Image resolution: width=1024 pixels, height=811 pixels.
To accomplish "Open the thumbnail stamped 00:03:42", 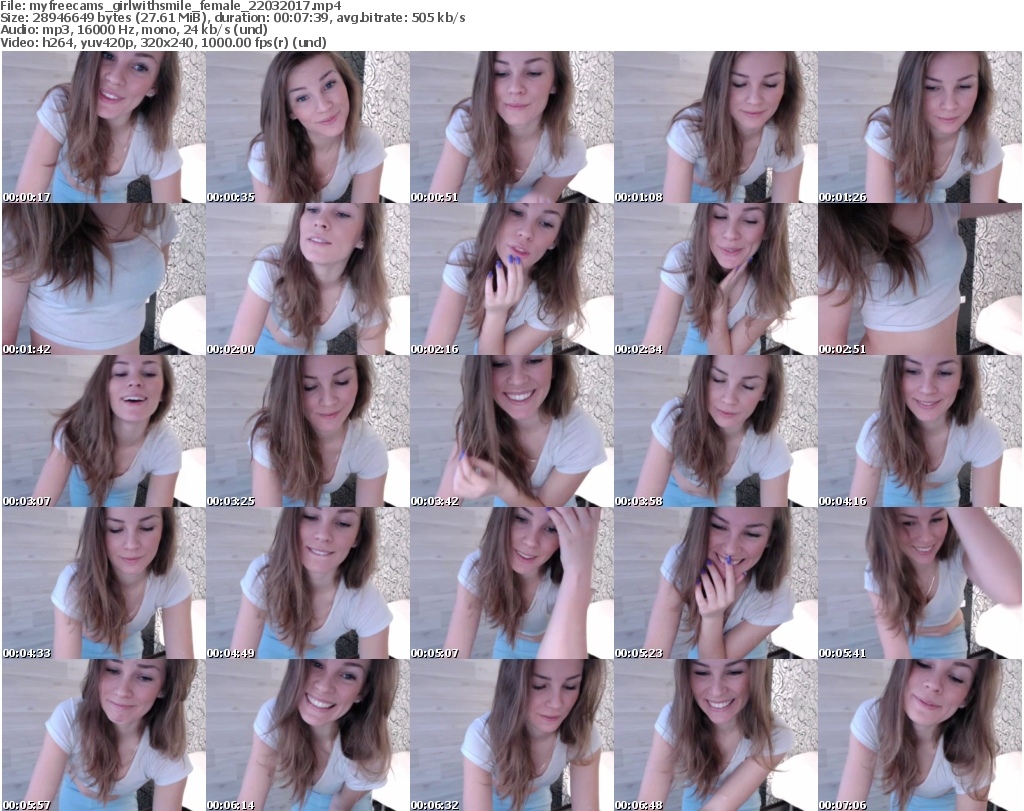I will point(512,431).
